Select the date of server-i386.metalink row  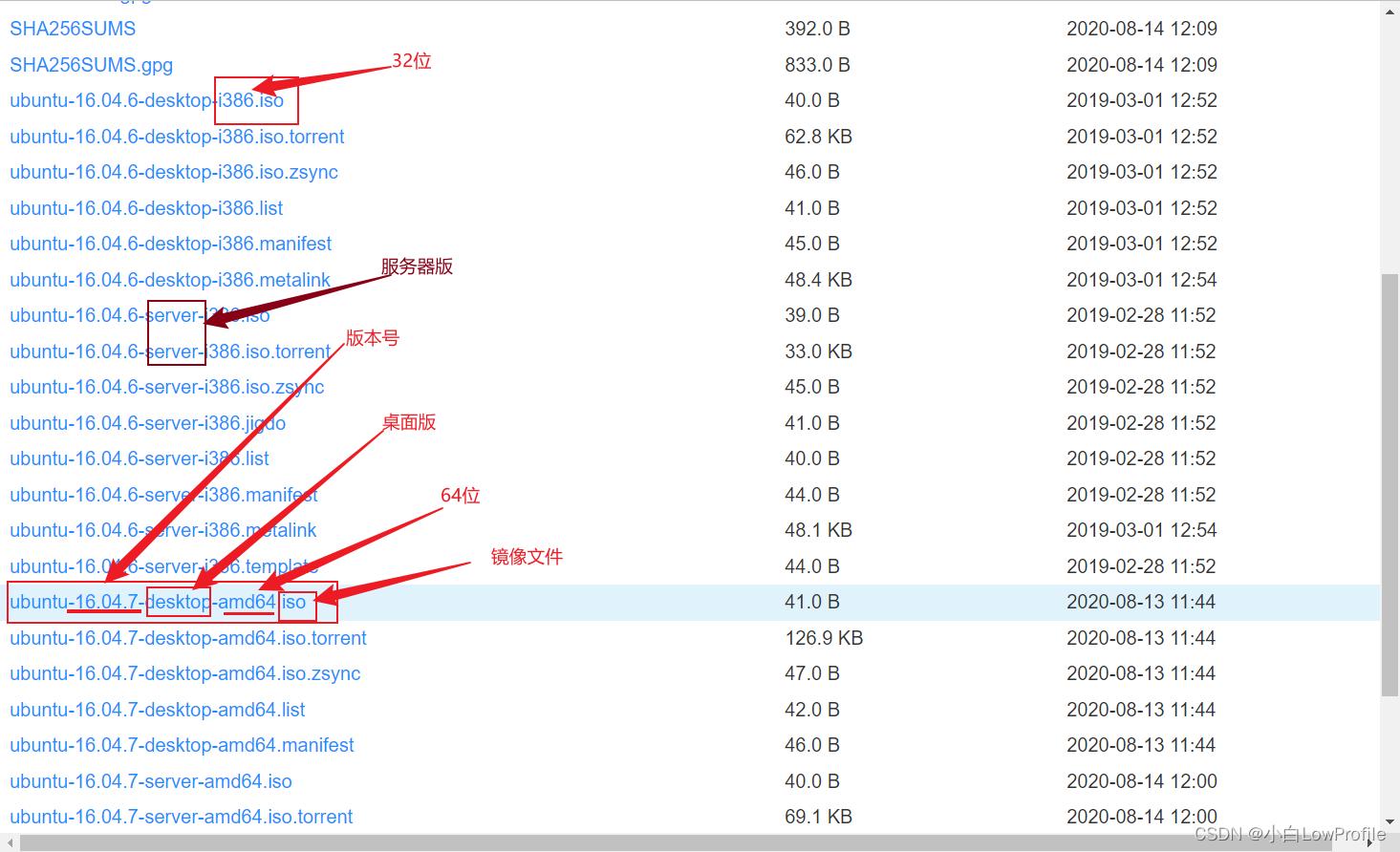click(x=1142, y=530)
